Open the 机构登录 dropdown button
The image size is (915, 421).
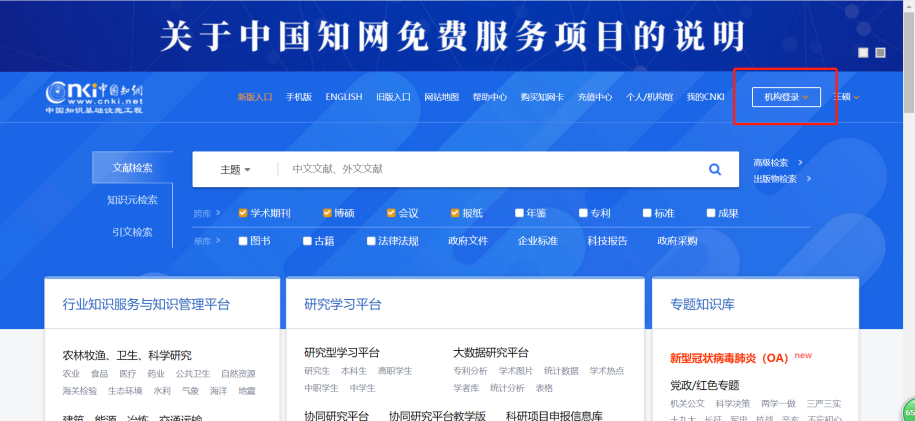coord(786,98)
